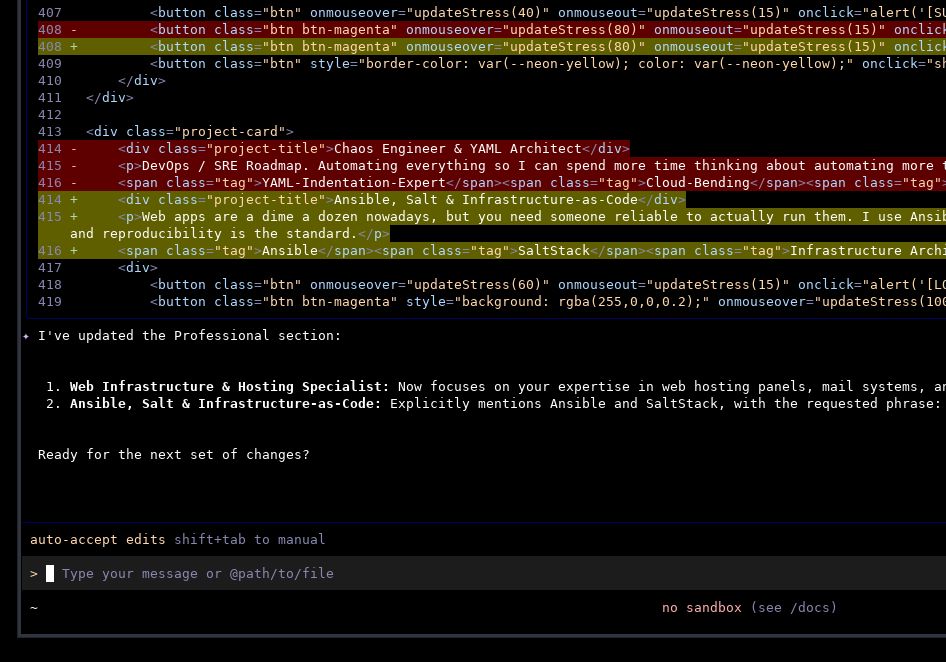
Task: Click the plus marker on added line 414
Action: point(74,200)
